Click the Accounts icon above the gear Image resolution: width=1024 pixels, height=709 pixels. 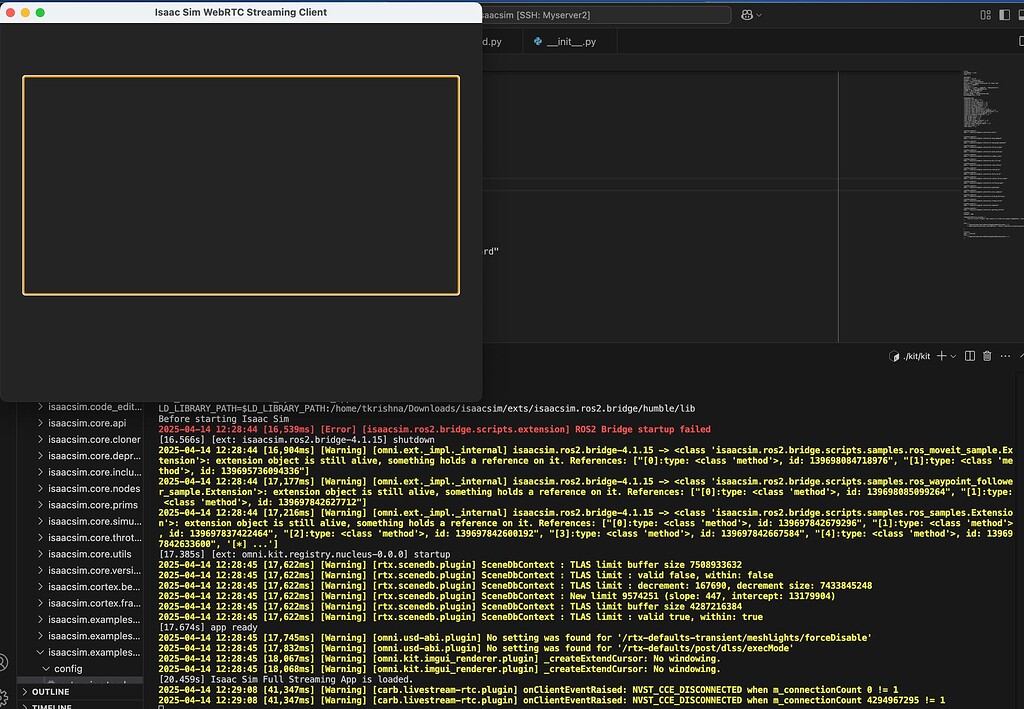coord(5,663)
